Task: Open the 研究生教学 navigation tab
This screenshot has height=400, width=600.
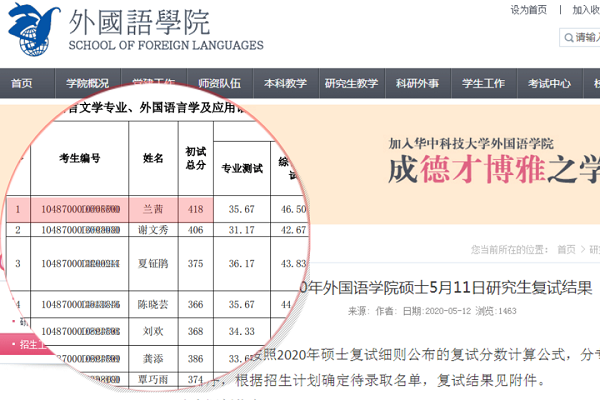Action: coord(352,83)
